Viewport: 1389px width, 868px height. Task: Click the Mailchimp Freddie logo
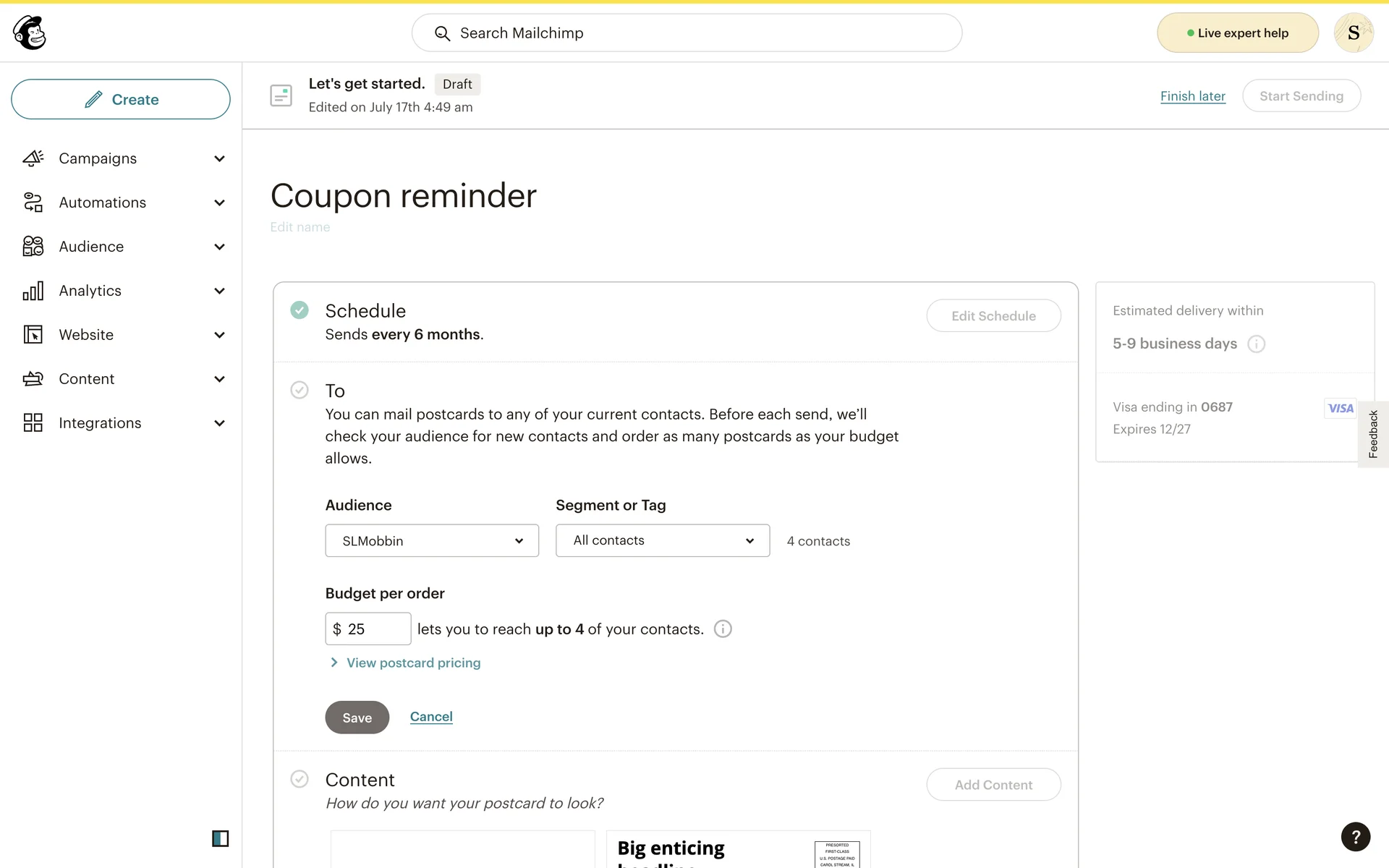(30, 33)
